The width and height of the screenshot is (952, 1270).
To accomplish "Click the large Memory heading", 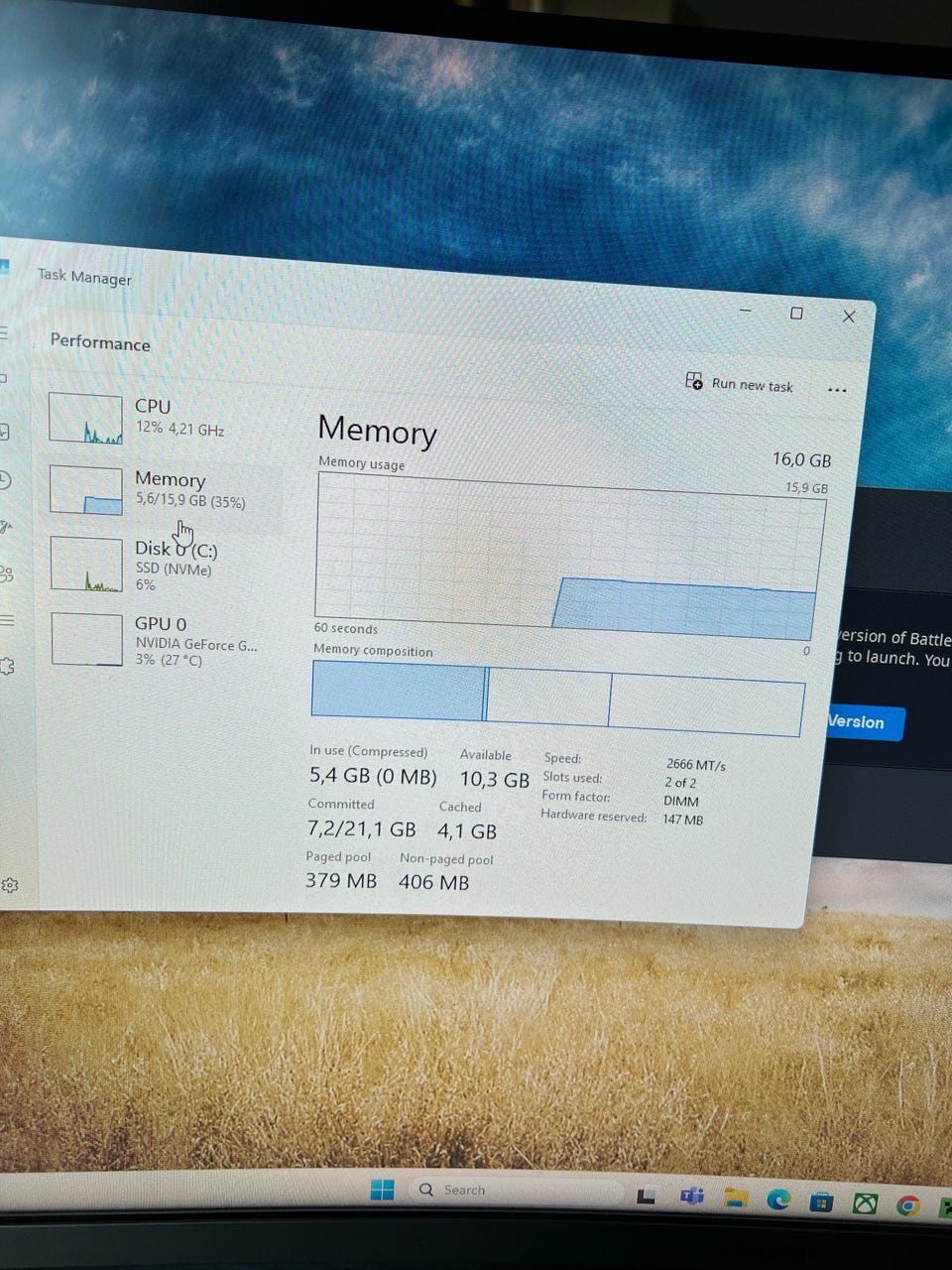I will pos(377,431).
